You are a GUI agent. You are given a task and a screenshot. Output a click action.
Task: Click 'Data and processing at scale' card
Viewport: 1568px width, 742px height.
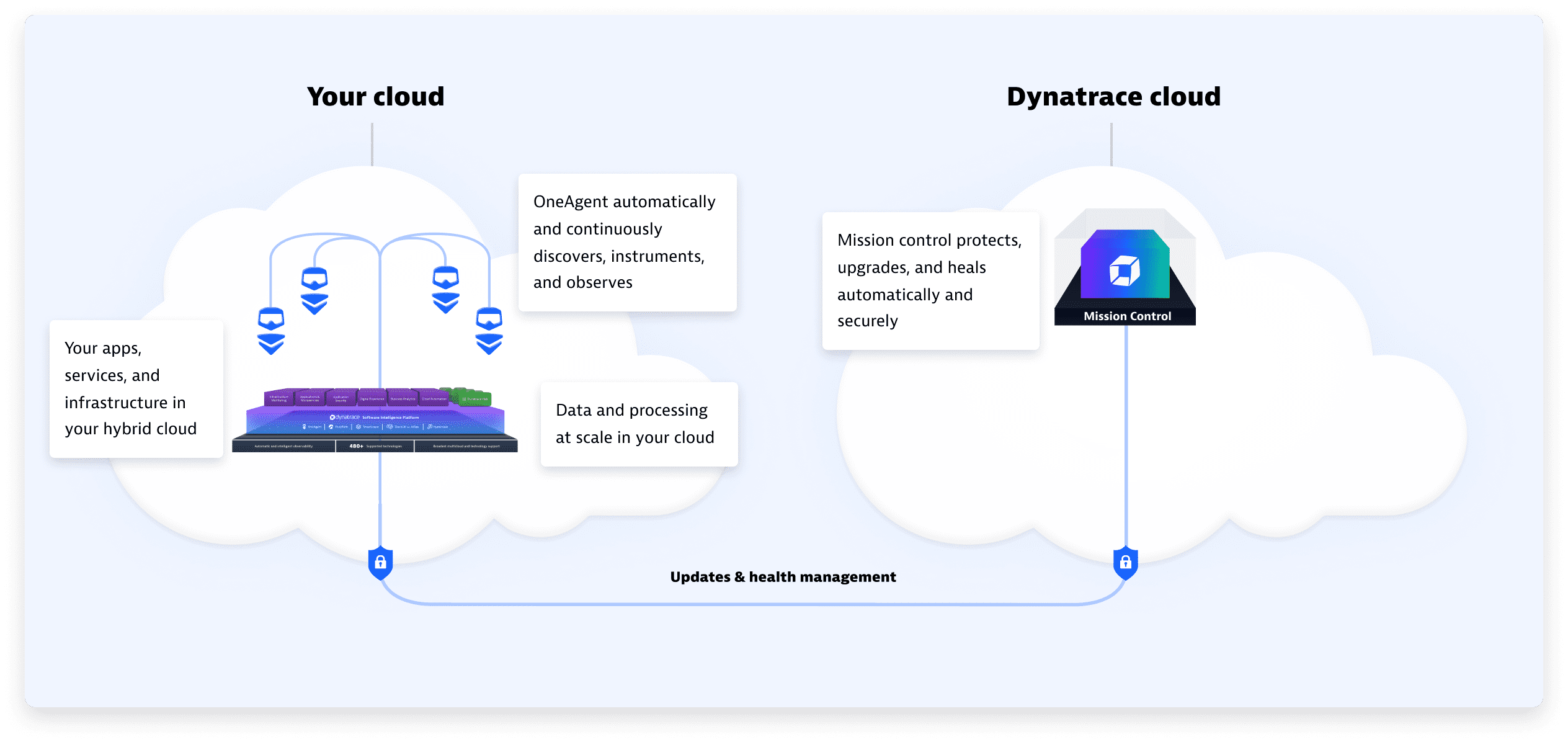point(639,424)
